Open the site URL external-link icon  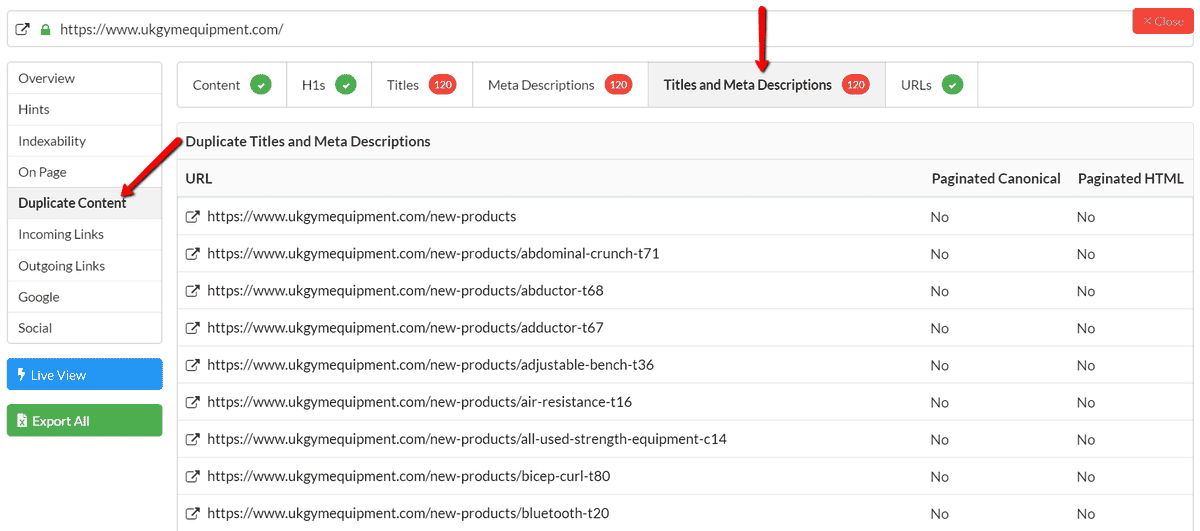click(x=23, y=30)
